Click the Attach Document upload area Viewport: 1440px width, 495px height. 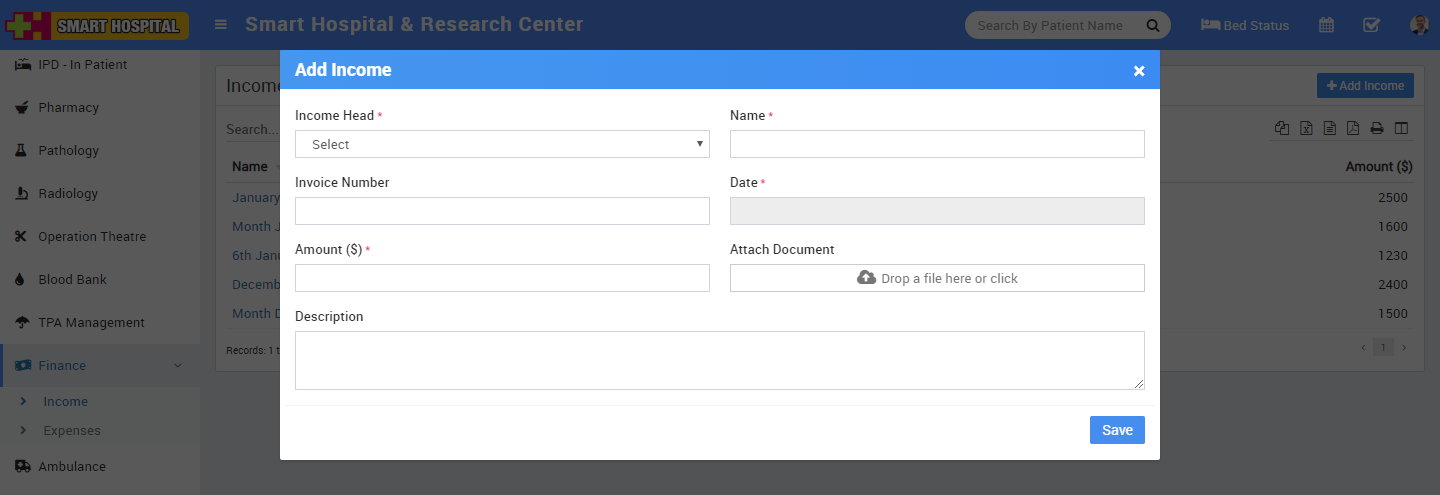point(937,278)
